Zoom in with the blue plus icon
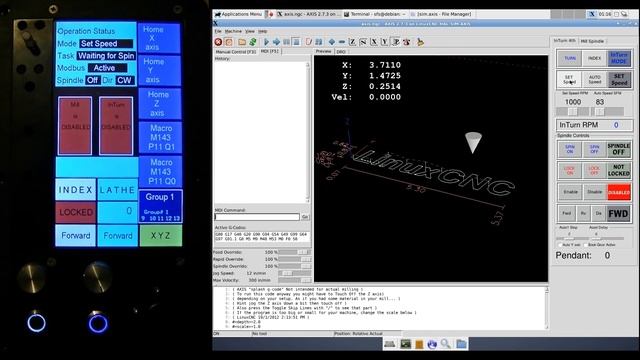This screenshot has height=360, width=640. [x=332, y=42]
